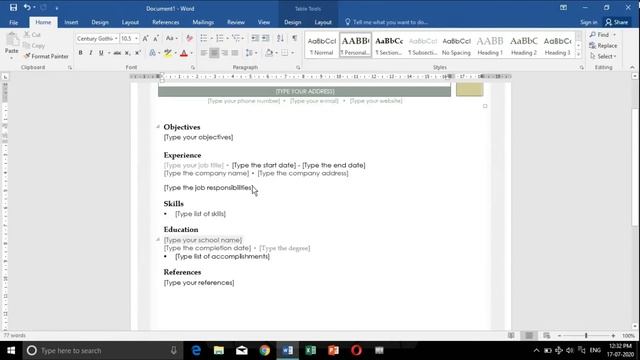
Task: Align text to the left
Action: (x=204, y=53)
